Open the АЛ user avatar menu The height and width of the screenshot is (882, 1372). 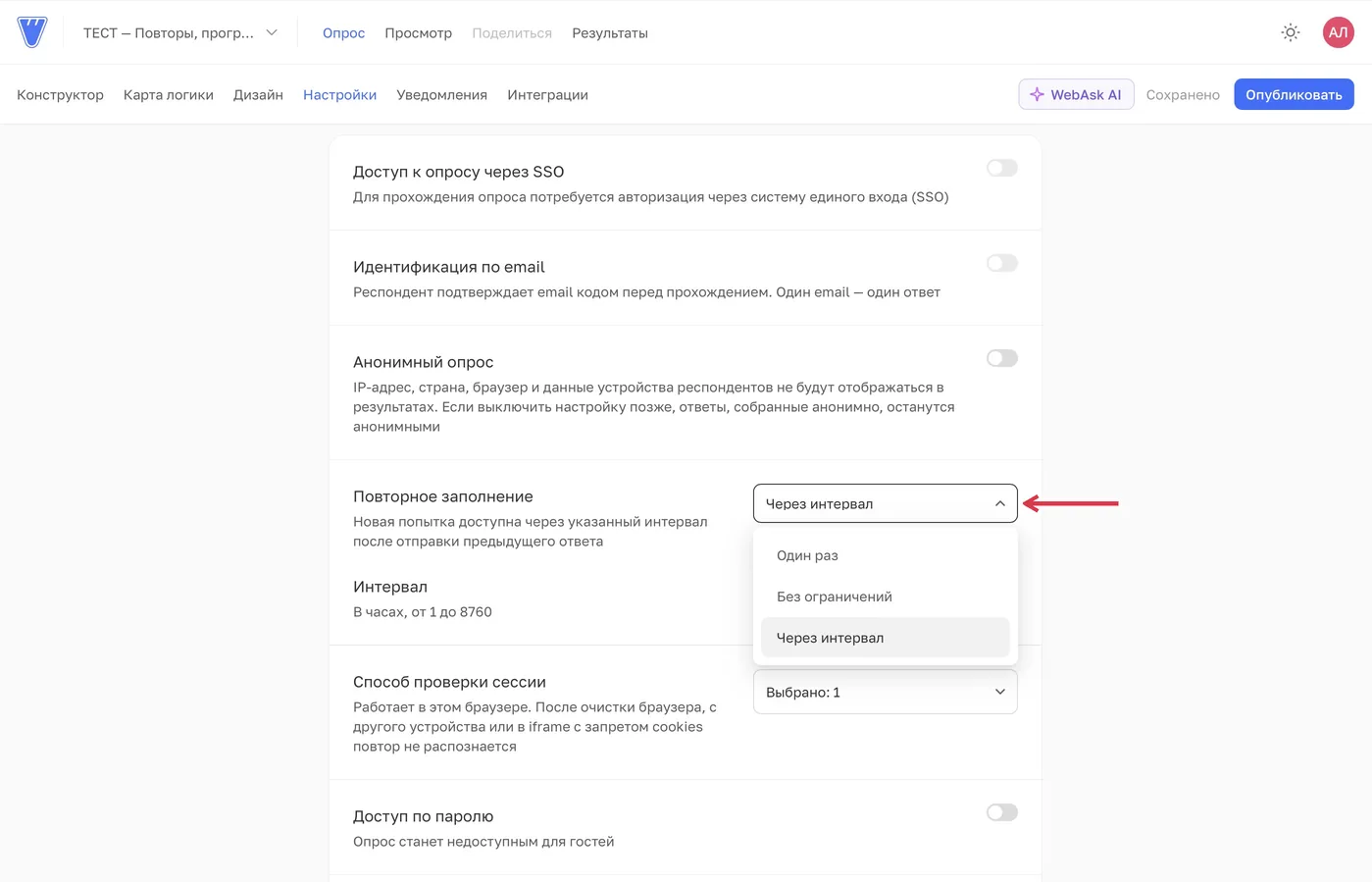coord(1338,32)
